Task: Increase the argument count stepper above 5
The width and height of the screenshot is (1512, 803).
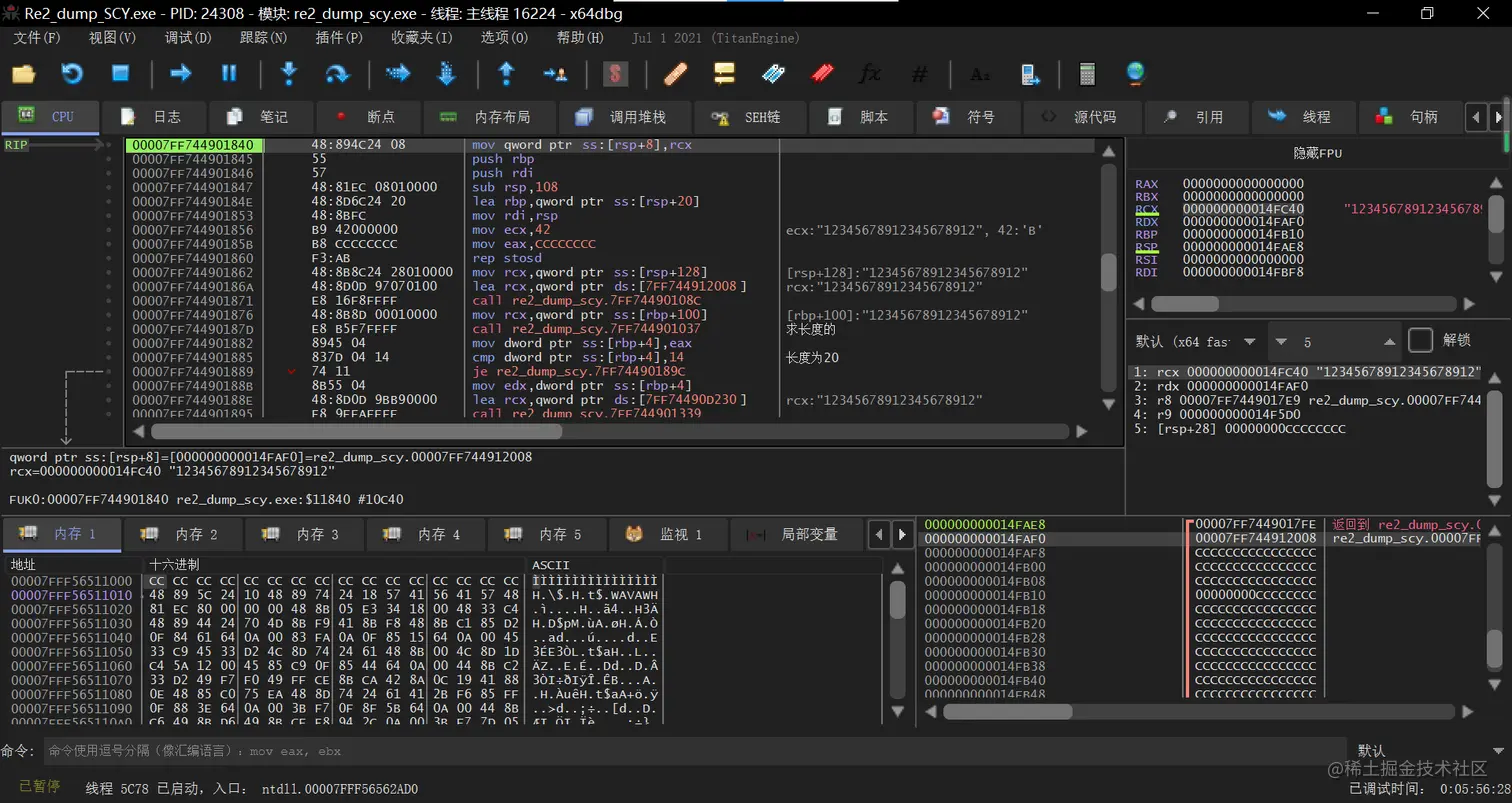Action: [1390, 341]
